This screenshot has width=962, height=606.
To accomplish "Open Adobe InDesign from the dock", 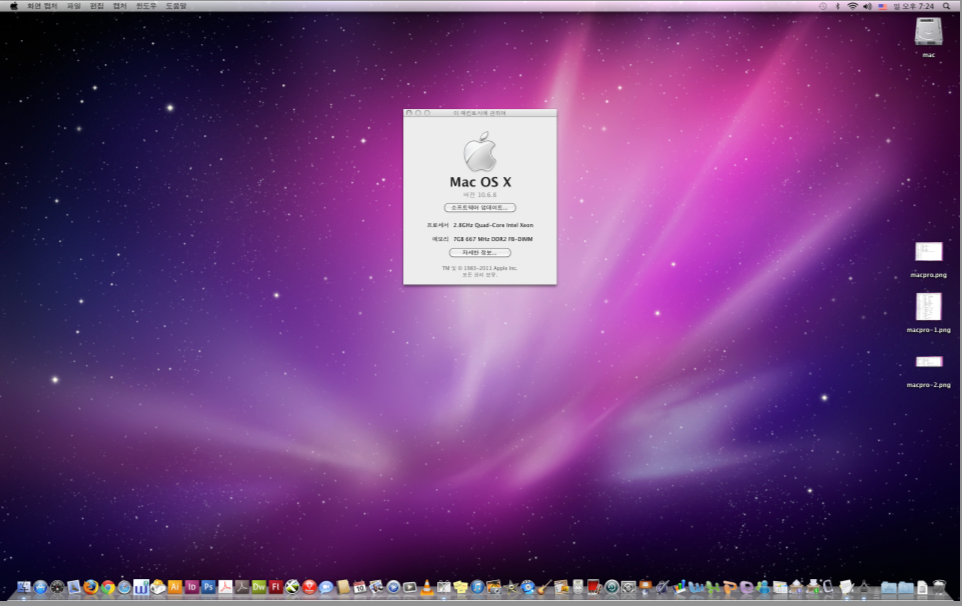I will pyautogui.click(x=192, y=587).
